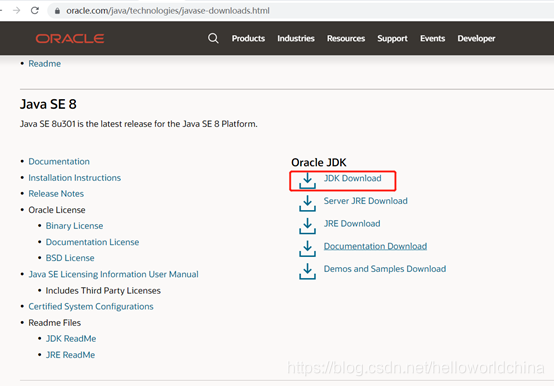
Task: Open the Readme link
Action: 45,64
